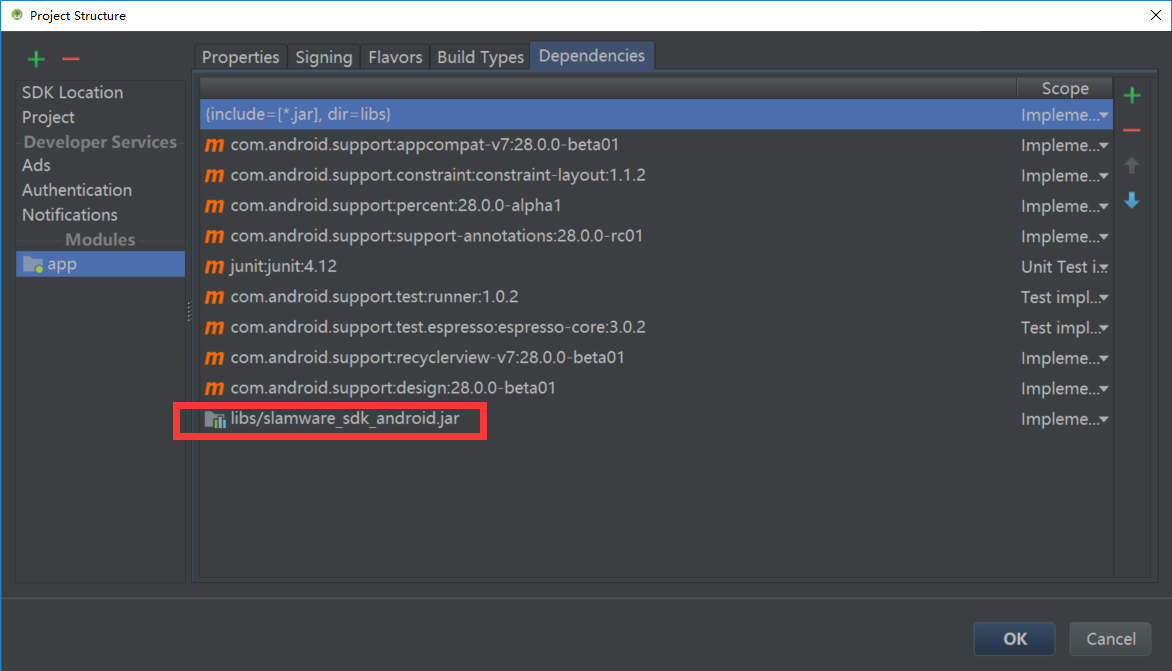Click the Maven icon for recyclerview-v7 dependency

point(215,358)
